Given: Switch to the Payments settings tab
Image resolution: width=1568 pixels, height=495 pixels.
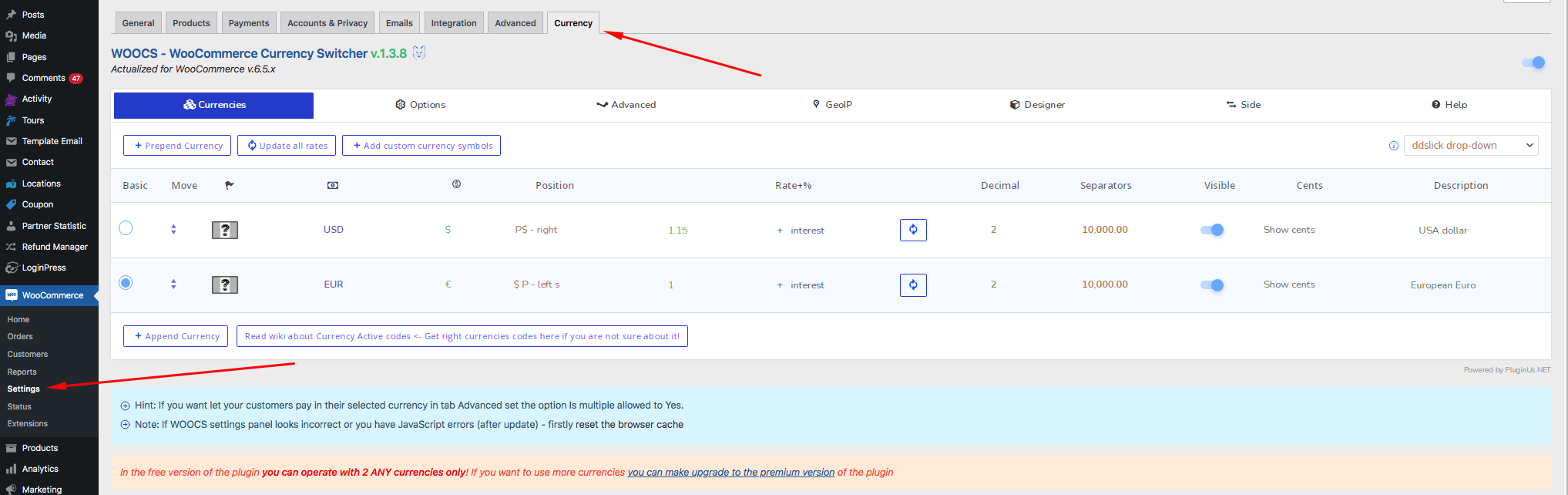Looking at the screenshot, I should pyautogui.click(x=249, y=23).
